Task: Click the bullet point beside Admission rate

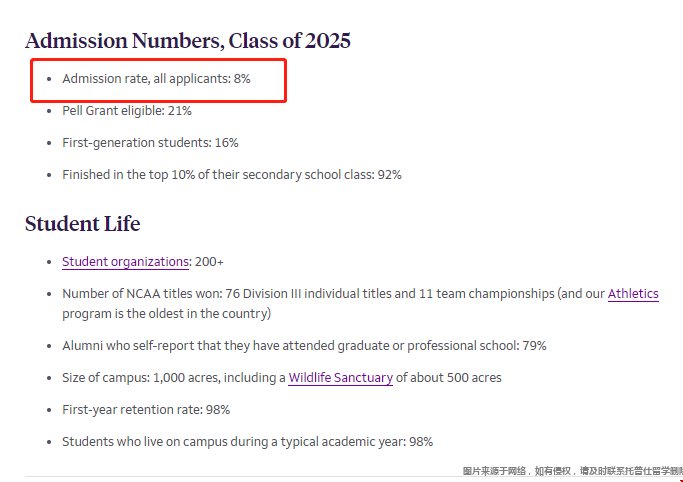Action: [49, 78]
